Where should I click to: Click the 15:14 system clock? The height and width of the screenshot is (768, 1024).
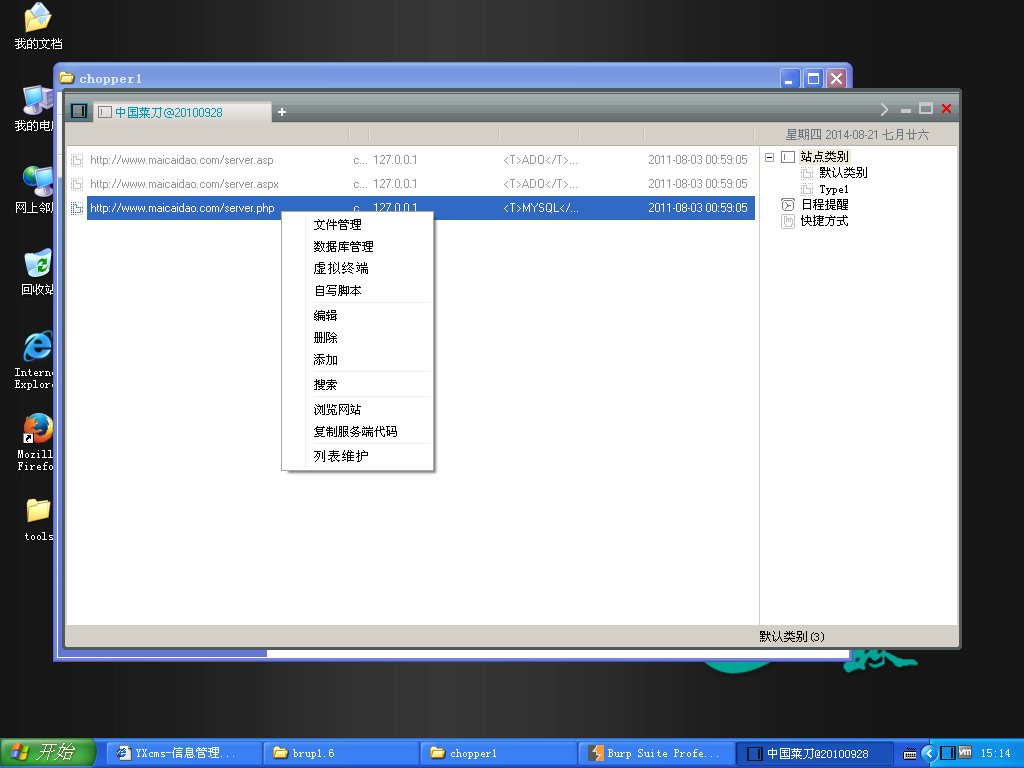click(995, 754)
